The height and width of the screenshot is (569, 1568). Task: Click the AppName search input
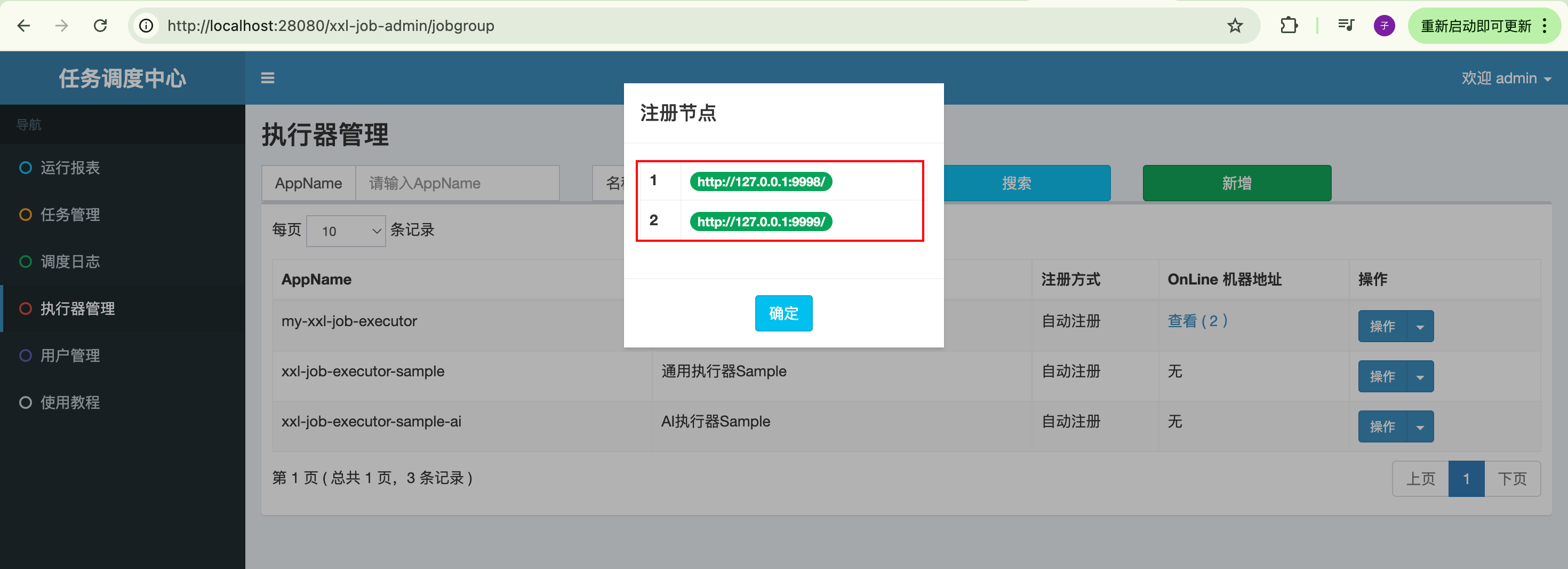(457, 183)
